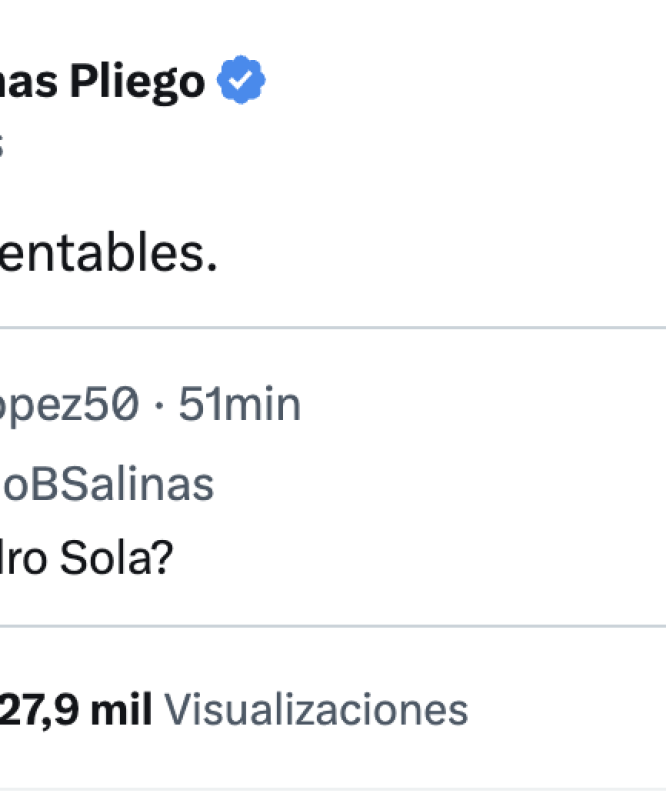The height and width of the screenshot is (800, 666).
Task: Open the profile via the name 'Pliego'
Action: (x=137, y=83)
